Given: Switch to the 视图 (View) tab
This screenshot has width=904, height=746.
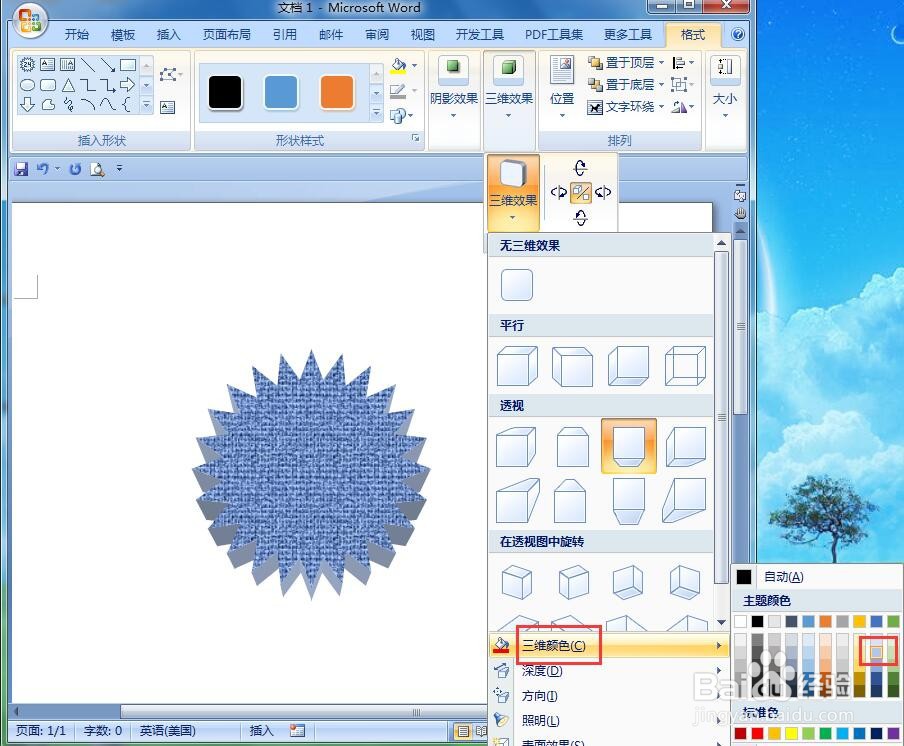Looking at the screenshot, I should point(422,35).
